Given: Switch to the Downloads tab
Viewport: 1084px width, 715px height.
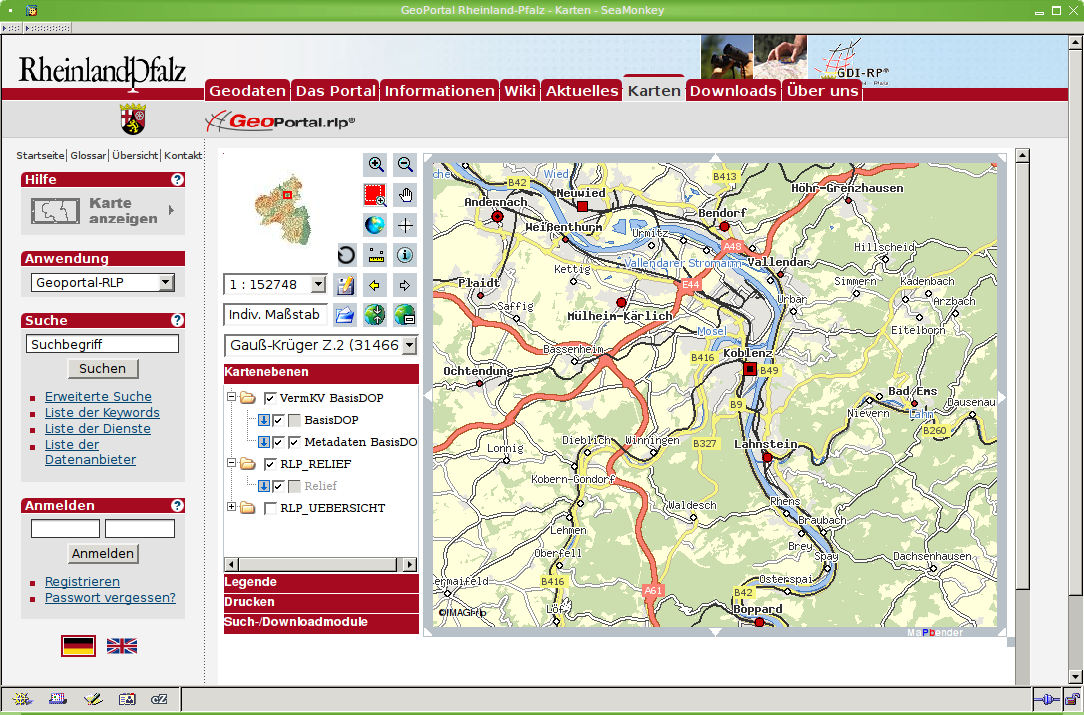Looking at the screenshot, I should (x=733, y=91).
